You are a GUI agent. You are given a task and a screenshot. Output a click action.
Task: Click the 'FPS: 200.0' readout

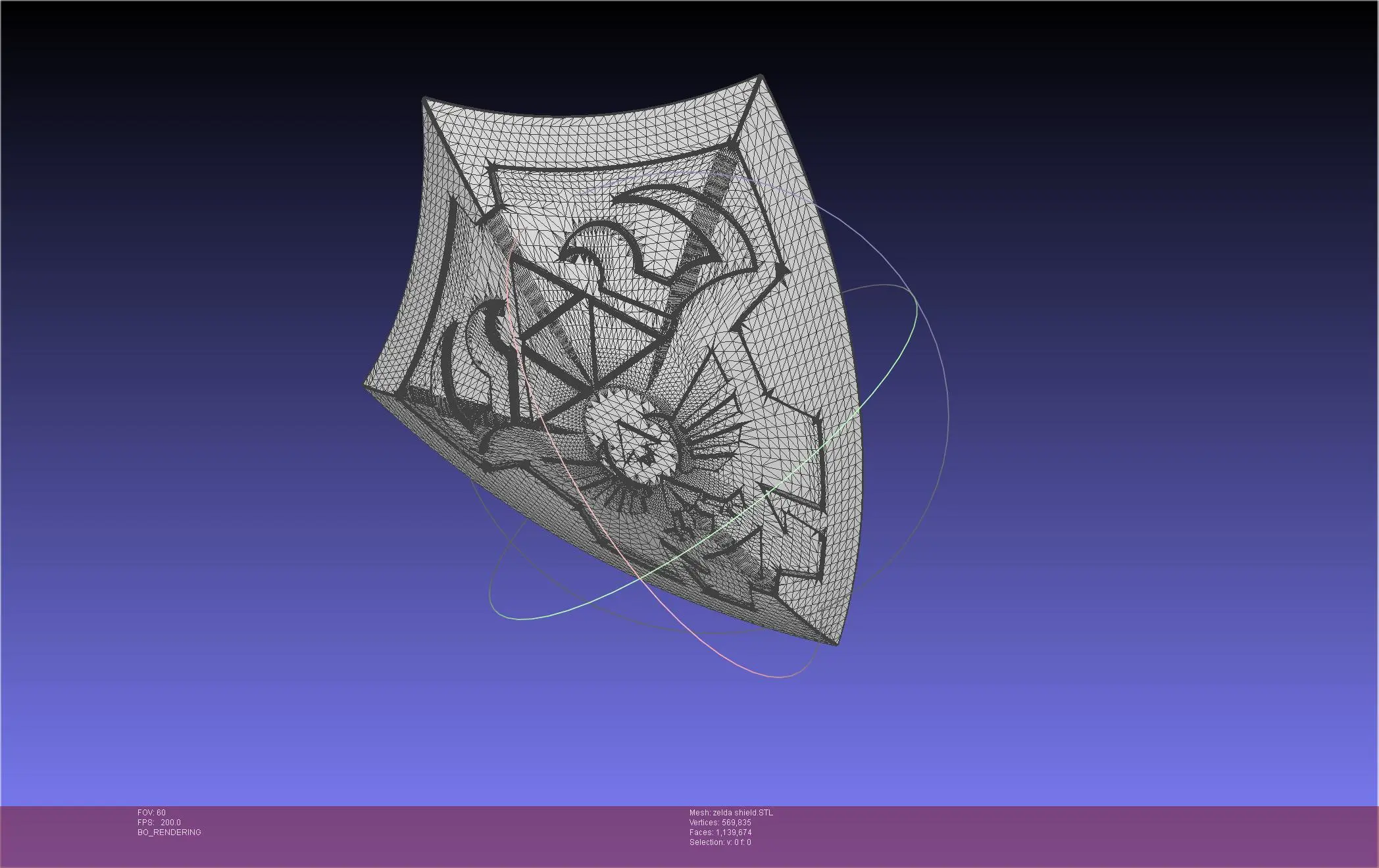(159, 823)
